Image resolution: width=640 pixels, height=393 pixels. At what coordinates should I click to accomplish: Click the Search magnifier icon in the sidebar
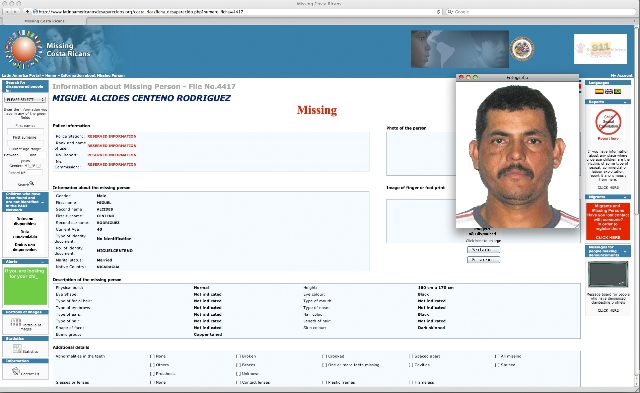pyautogui.click(x=32, y=183)
